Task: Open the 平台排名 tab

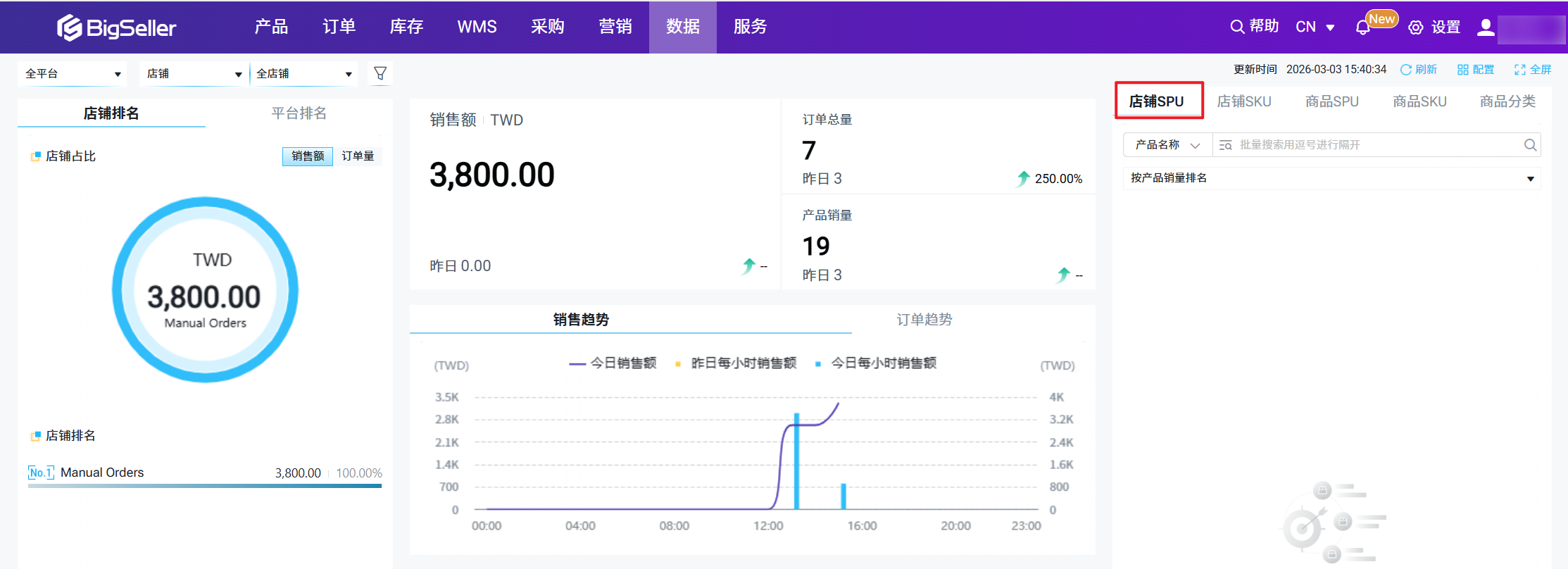Action: click(299, 113)
